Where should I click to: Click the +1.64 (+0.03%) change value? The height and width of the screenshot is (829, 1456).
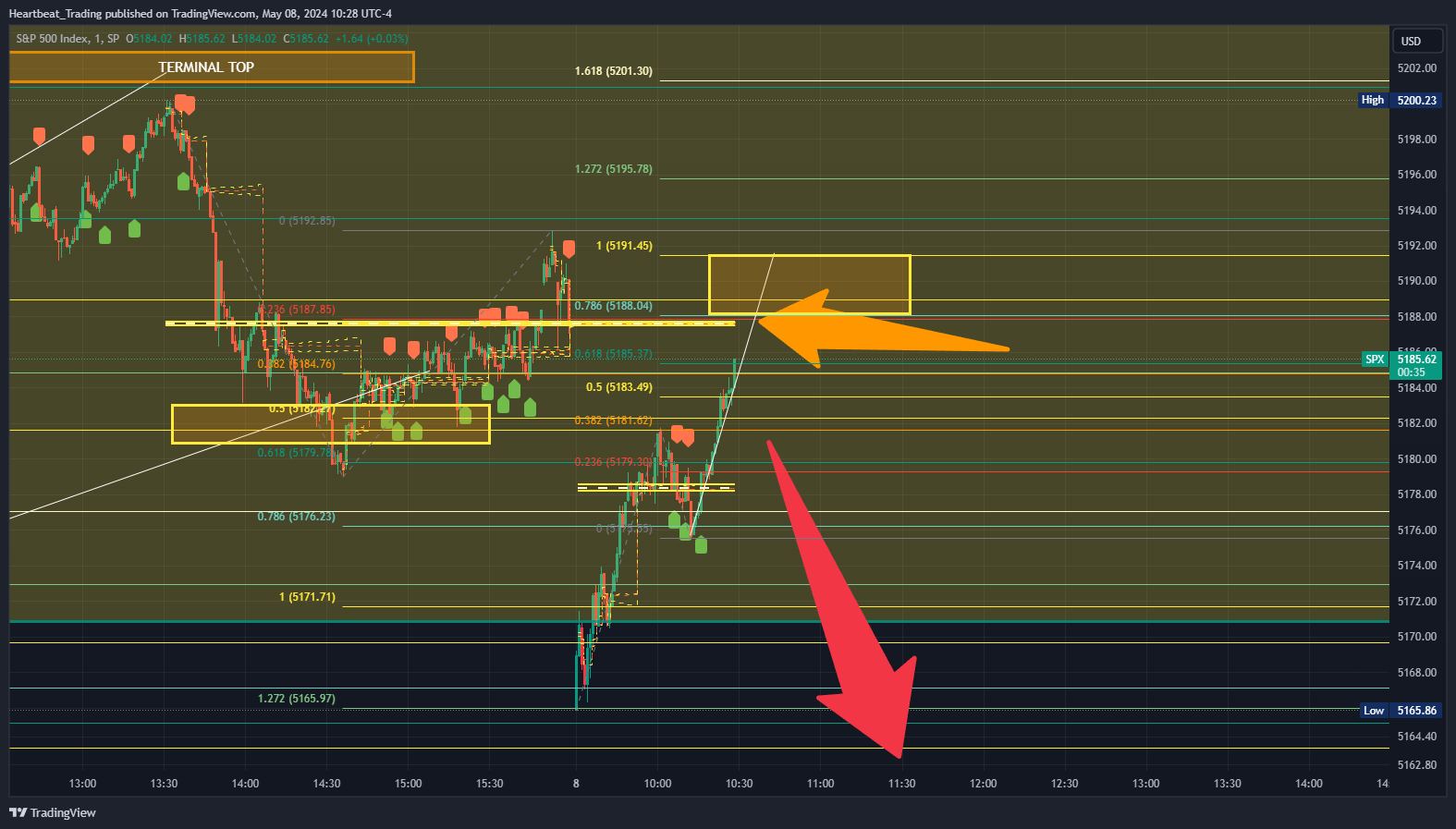pos(372,39)
